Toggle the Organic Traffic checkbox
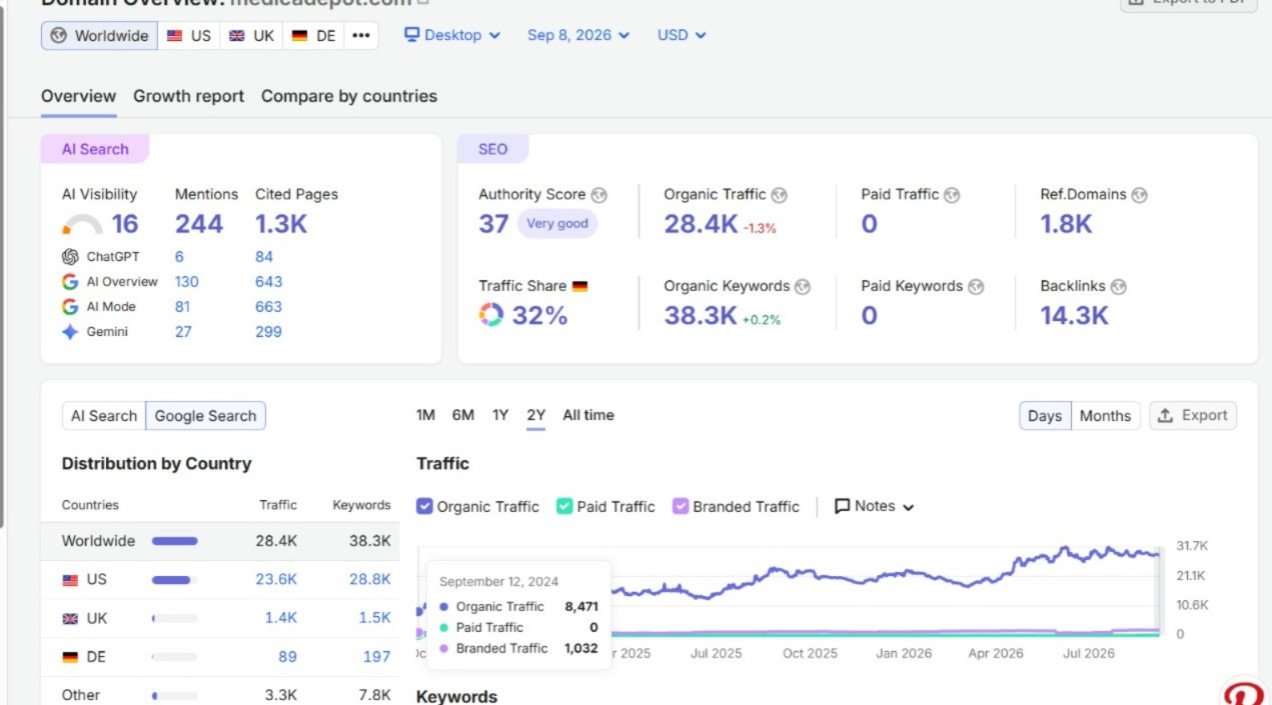1272x705 pixels. point(424,506)
